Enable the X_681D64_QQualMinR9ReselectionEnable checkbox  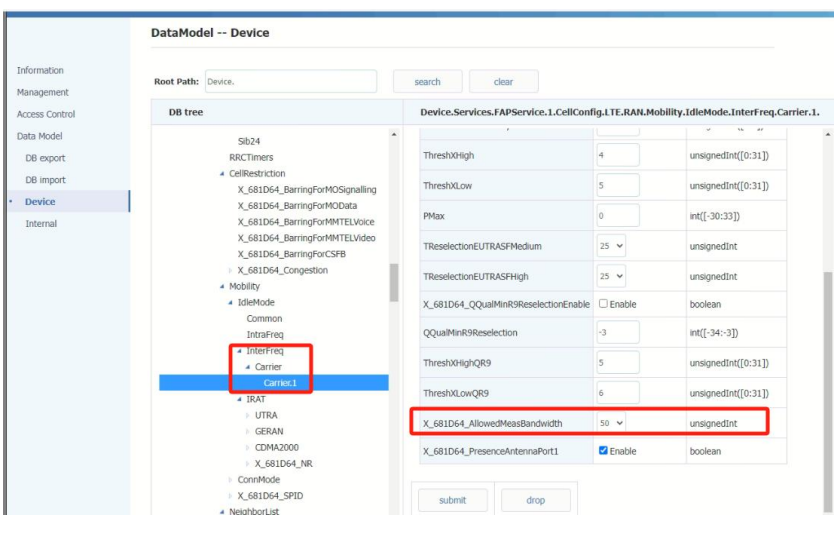[603, 304]
